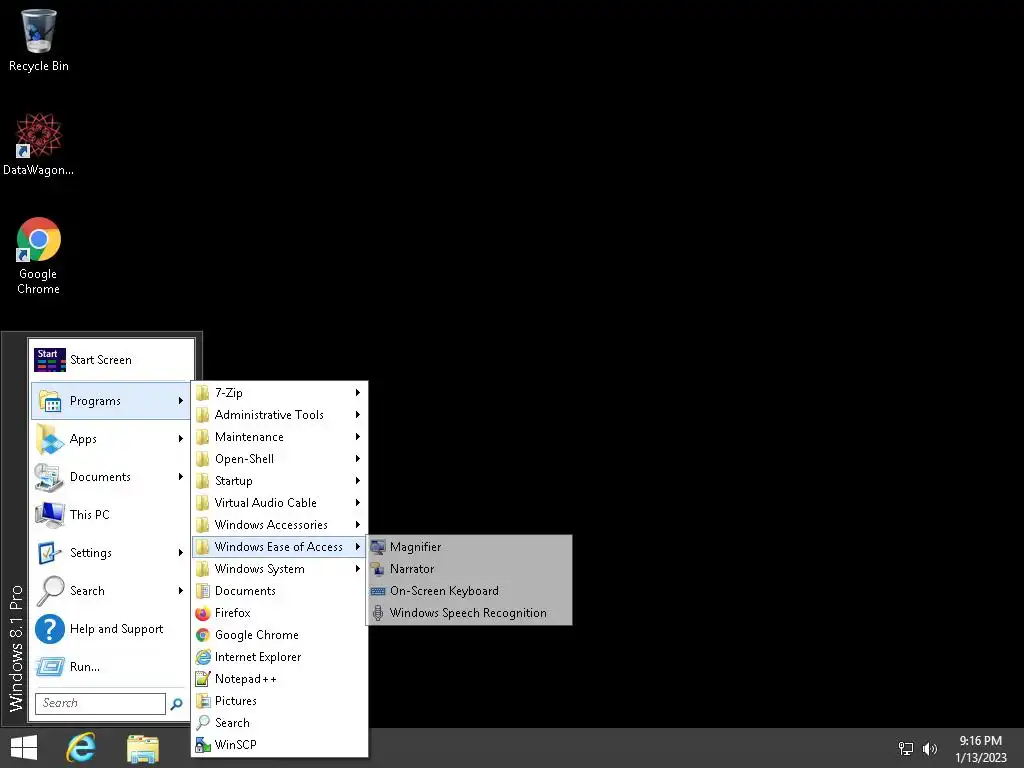Viewport: 1024px width, 768px height.
Task: Click the Run... menu entry
Action: 110,667
